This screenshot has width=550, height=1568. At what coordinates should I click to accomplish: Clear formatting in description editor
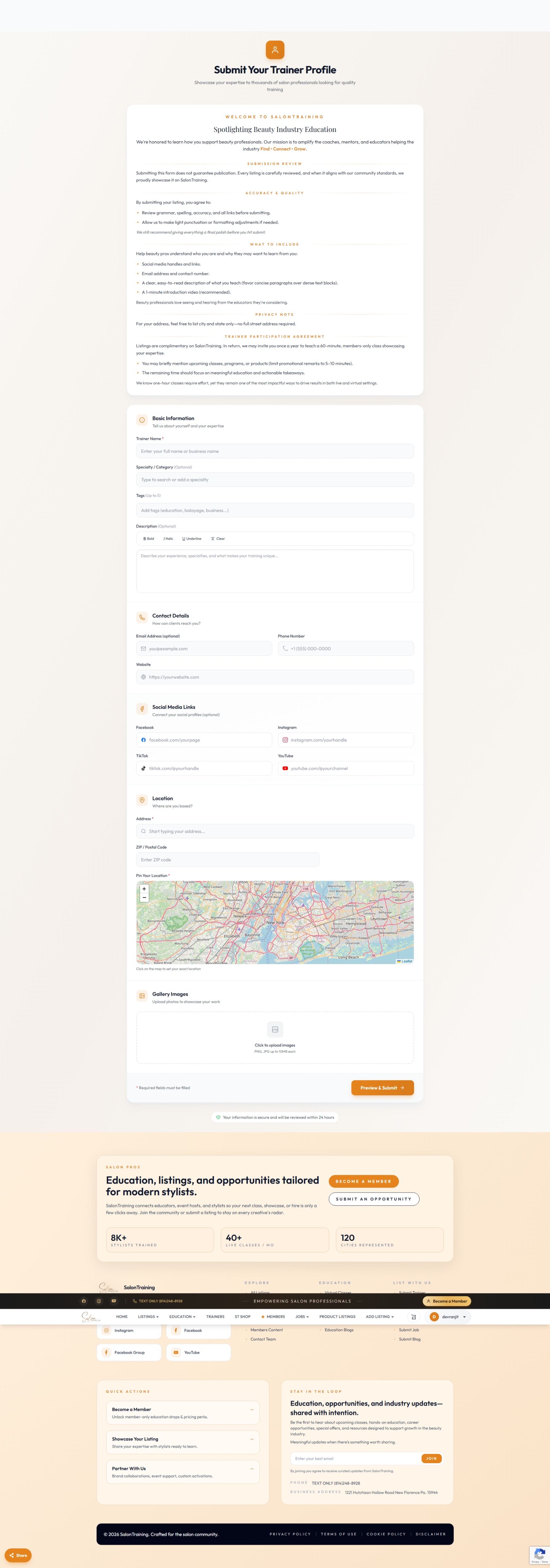pyautogui.click(x=218, y=539)
